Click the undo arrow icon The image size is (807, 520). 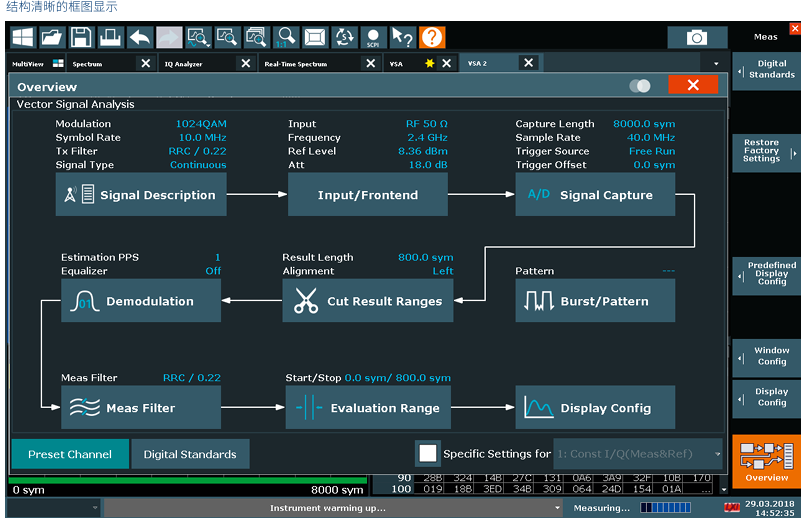point(139,37)
